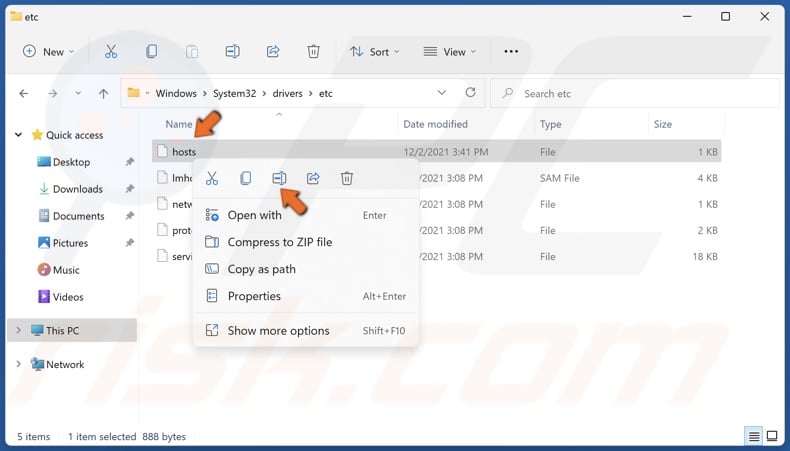Open the View dropdown menu
This screenshot has width=790, height=451.
click(449, 51)
